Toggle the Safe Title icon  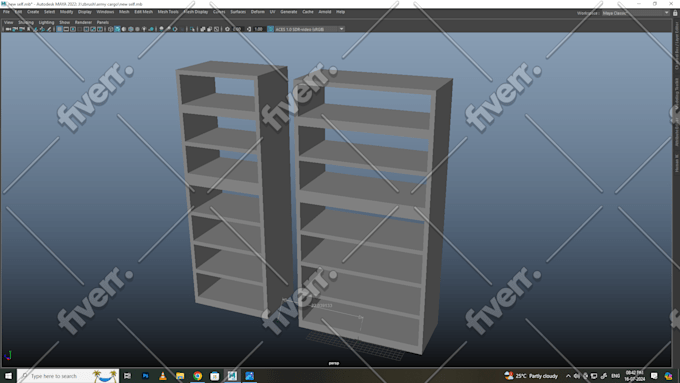pos(100,29)
